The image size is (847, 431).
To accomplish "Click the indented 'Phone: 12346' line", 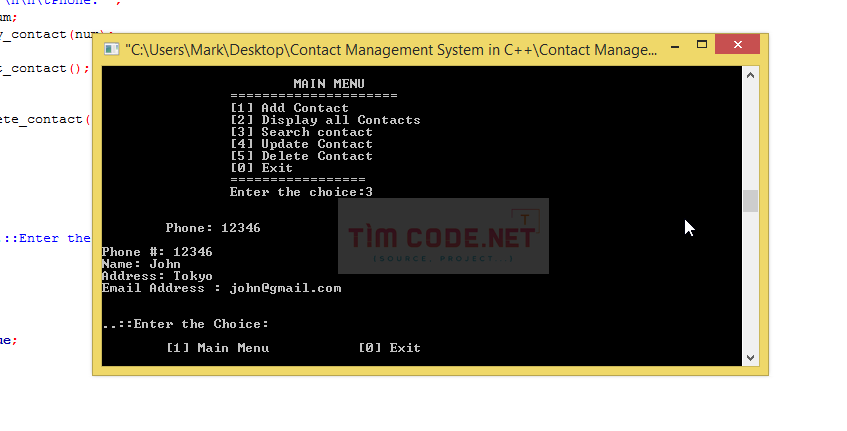I will coord(213,228).
